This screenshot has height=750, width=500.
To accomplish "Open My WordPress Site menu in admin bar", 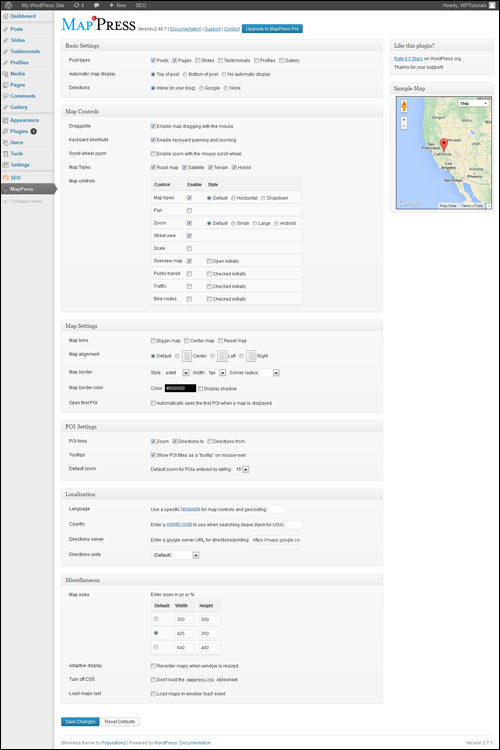I will [43, 5].
